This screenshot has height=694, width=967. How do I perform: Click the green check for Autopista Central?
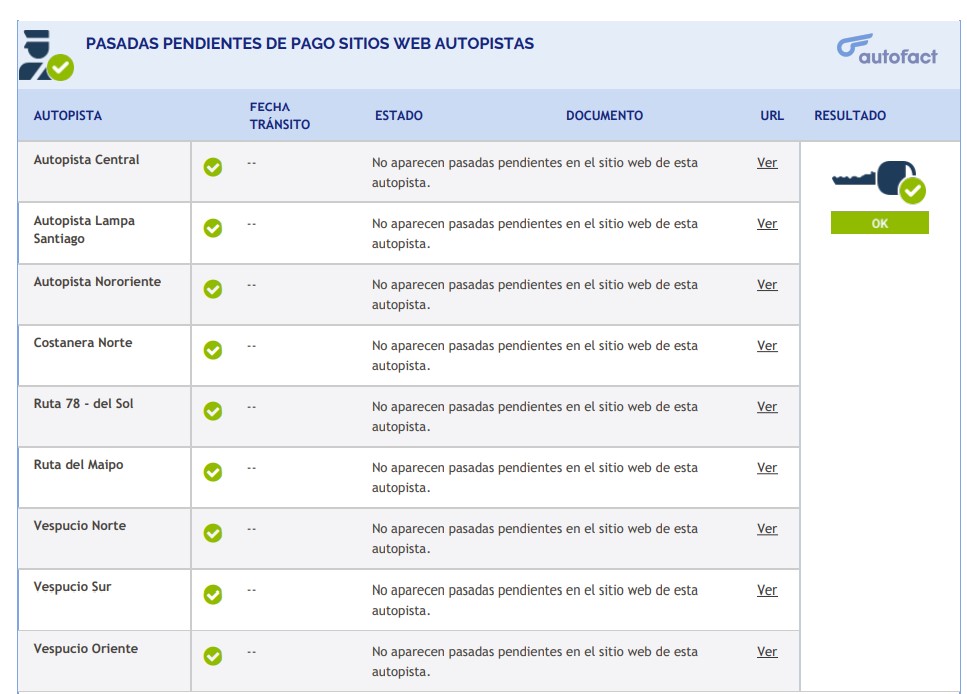213,167
